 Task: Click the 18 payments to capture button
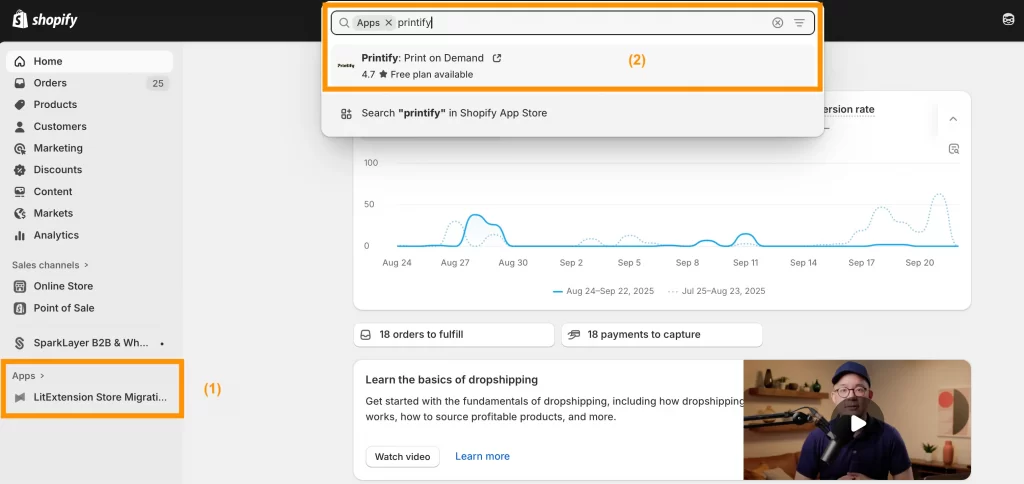tap(662, 334)
